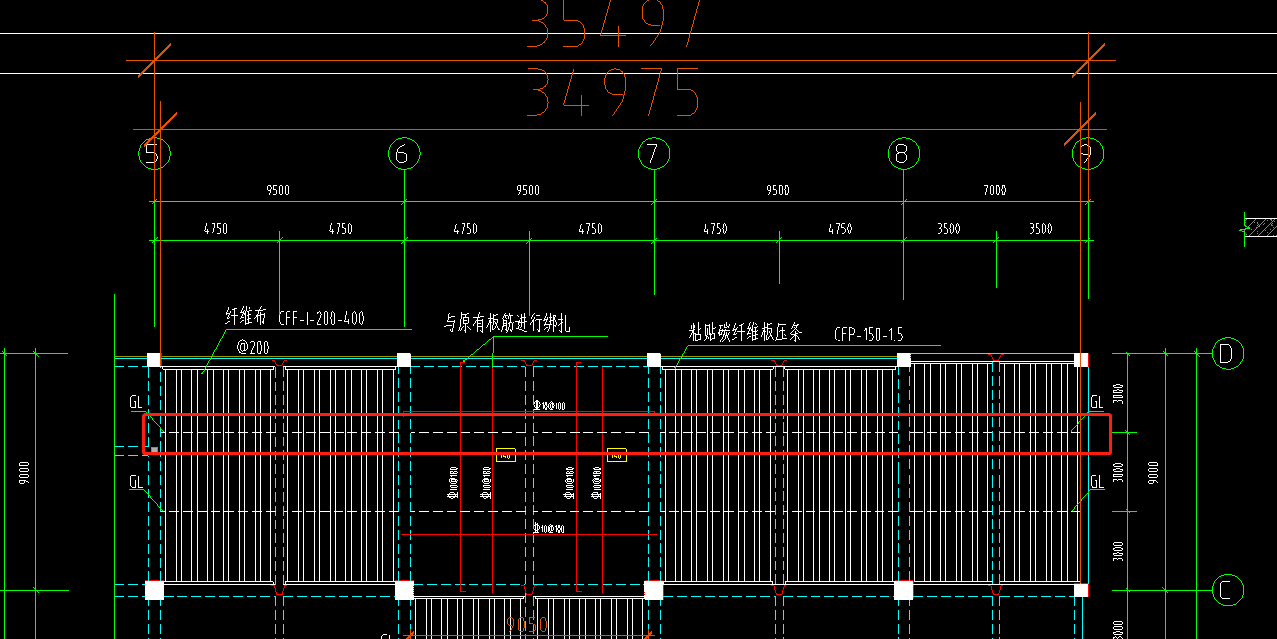Pick the 9500 dimension between axes 5 and 6
Image resolution: width=1277 pixels, height=639 pixels.
coord(278,190)
